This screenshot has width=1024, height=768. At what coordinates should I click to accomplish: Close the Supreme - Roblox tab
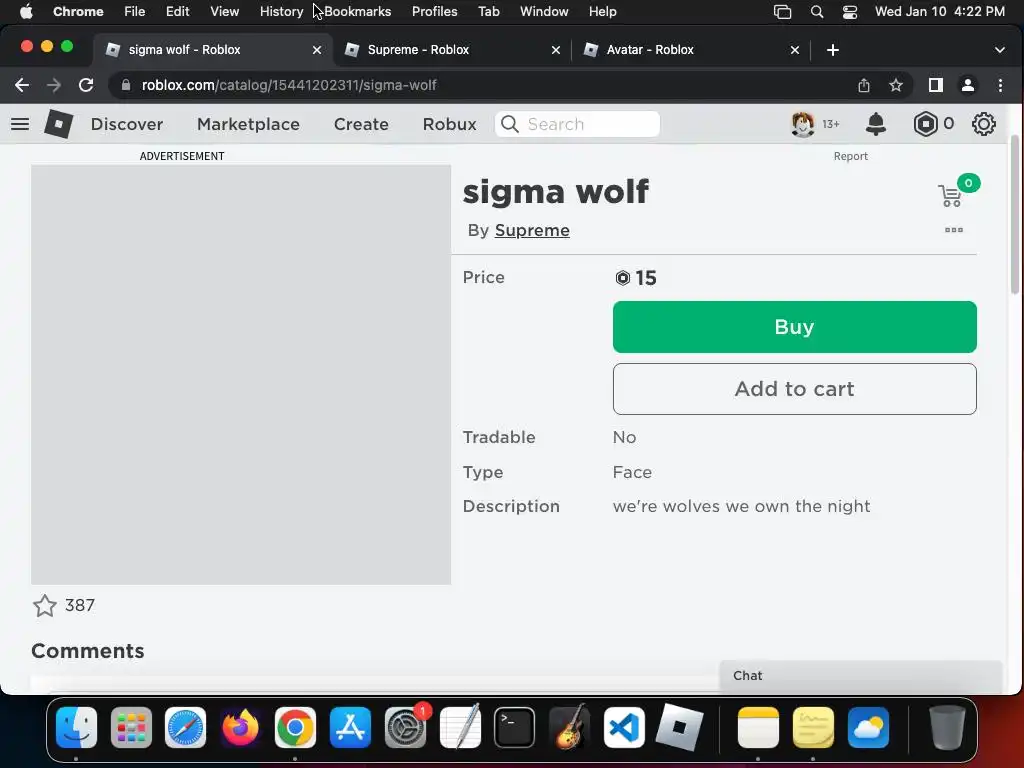[556, 50]
